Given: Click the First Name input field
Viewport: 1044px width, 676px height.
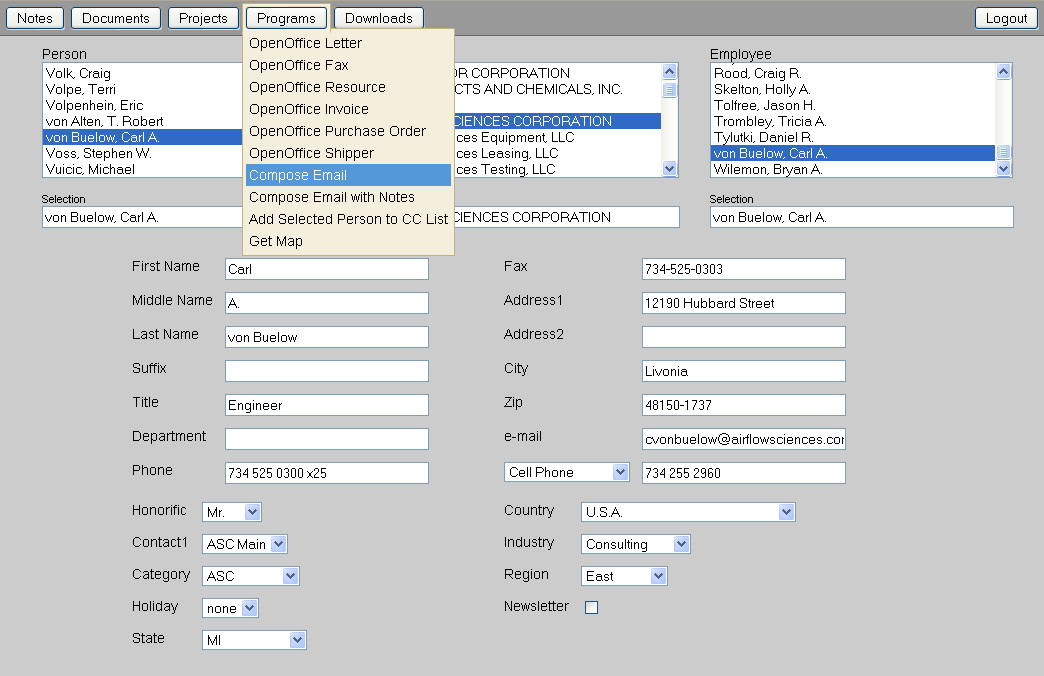Looking at the screenshot, I should (326, 269).
